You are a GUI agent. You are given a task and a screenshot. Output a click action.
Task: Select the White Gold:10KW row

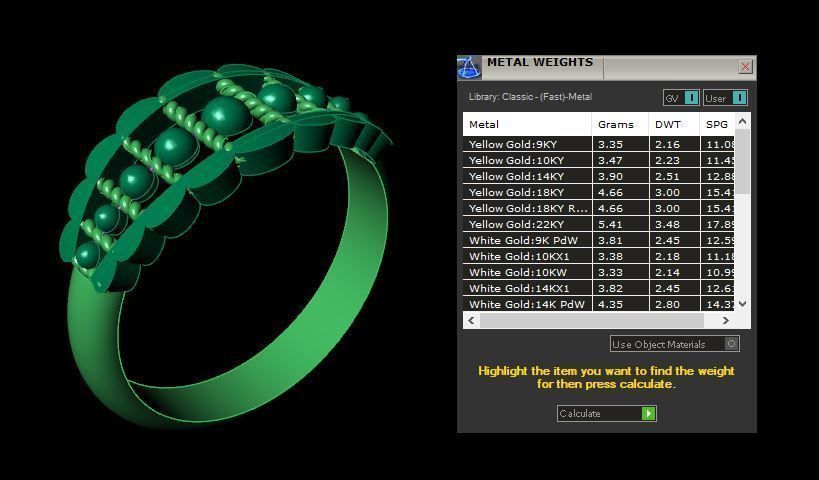(x=599, y=272)
